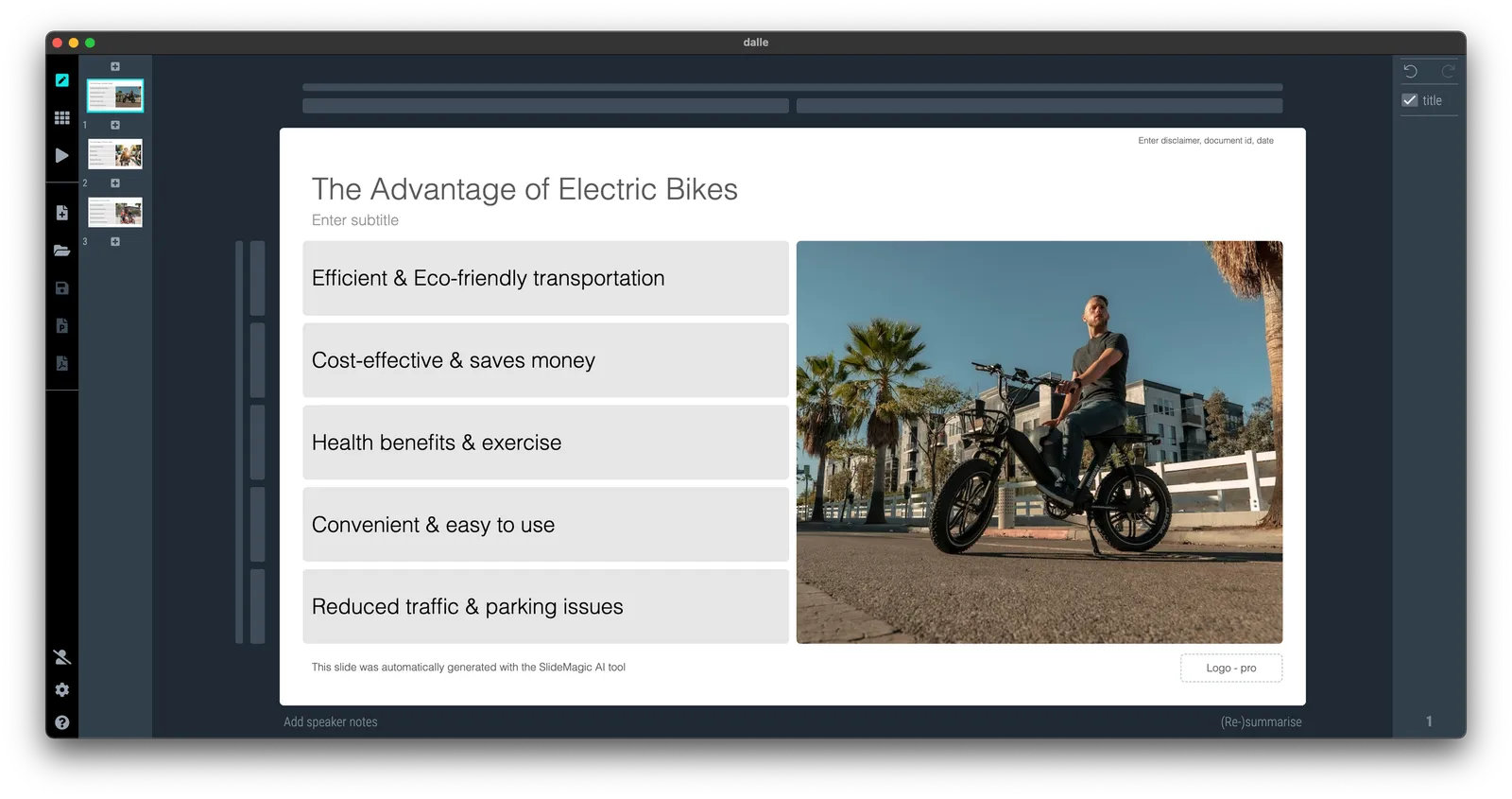Click the crossed-out user account icon
1512x799 pixels.
click(x=62, y=657)
